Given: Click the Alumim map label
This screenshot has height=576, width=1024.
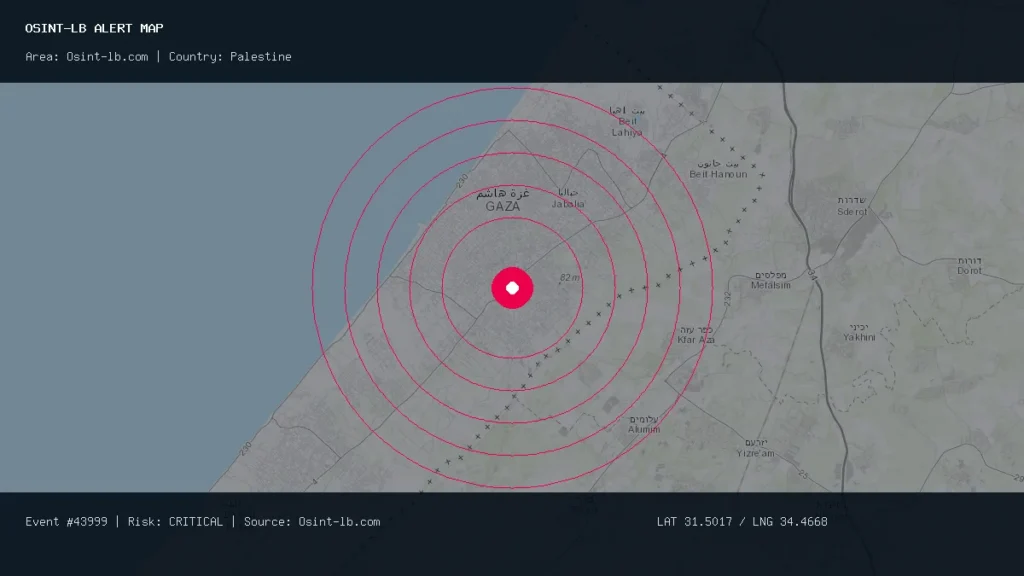Looking at the screenshot, I should tap(644, 424).
